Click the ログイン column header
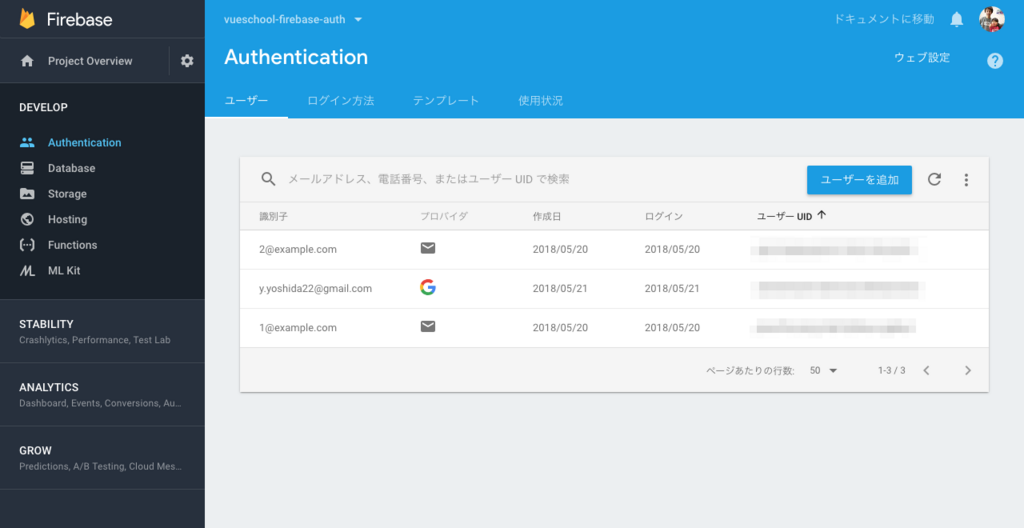This screenshot has width=1024, height=528. pos(664,216)
